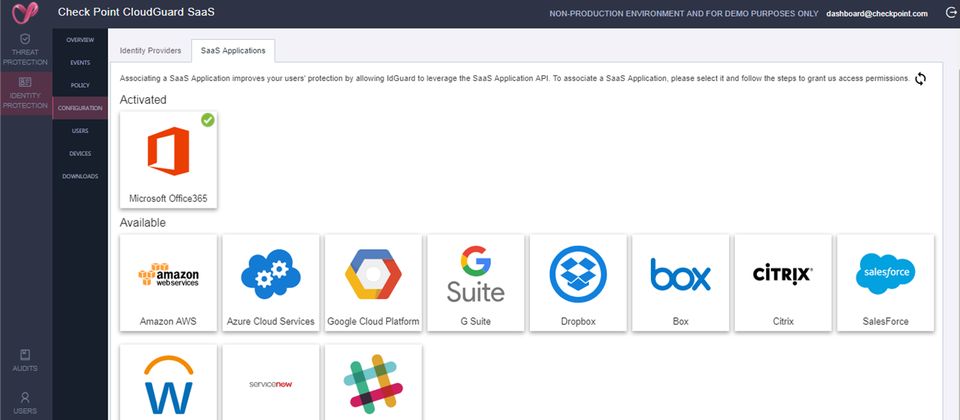Viewport: 960px width, 420px height.
Task: Open Downloads in the submenu
Action: click(x=80, y=176)
